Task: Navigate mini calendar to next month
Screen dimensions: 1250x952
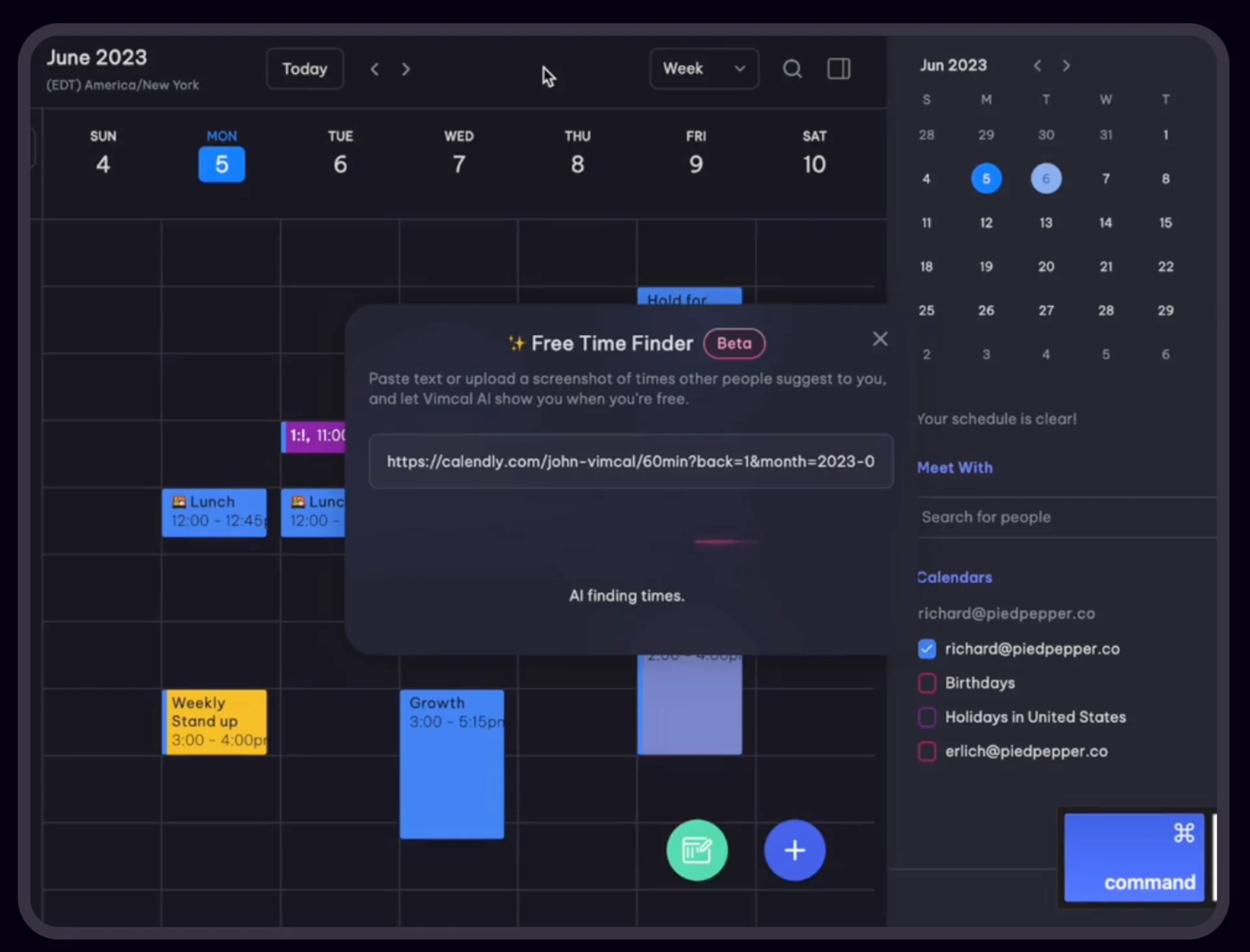Action: point(1066,65)
